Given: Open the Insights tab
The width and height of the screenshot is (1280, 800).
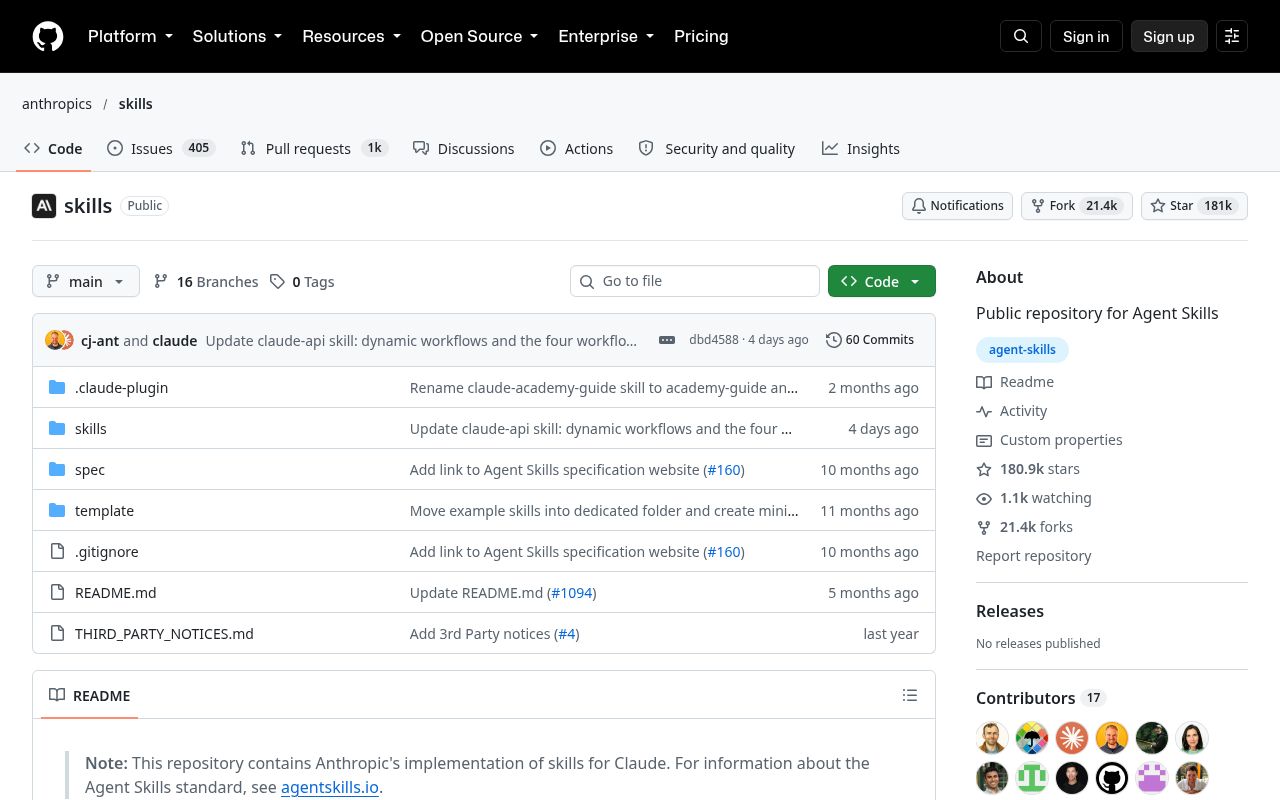Looking at the screenshot, I should [861, 149].
